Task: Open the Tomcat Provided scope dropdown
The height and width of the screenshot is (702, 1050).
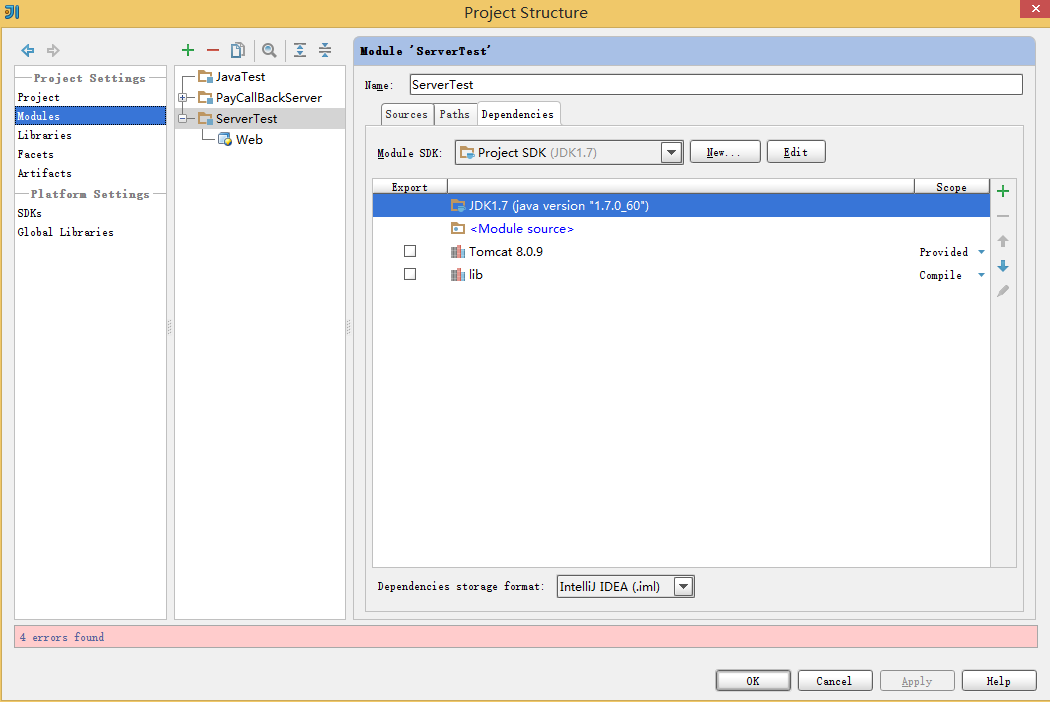Action: 981,252
